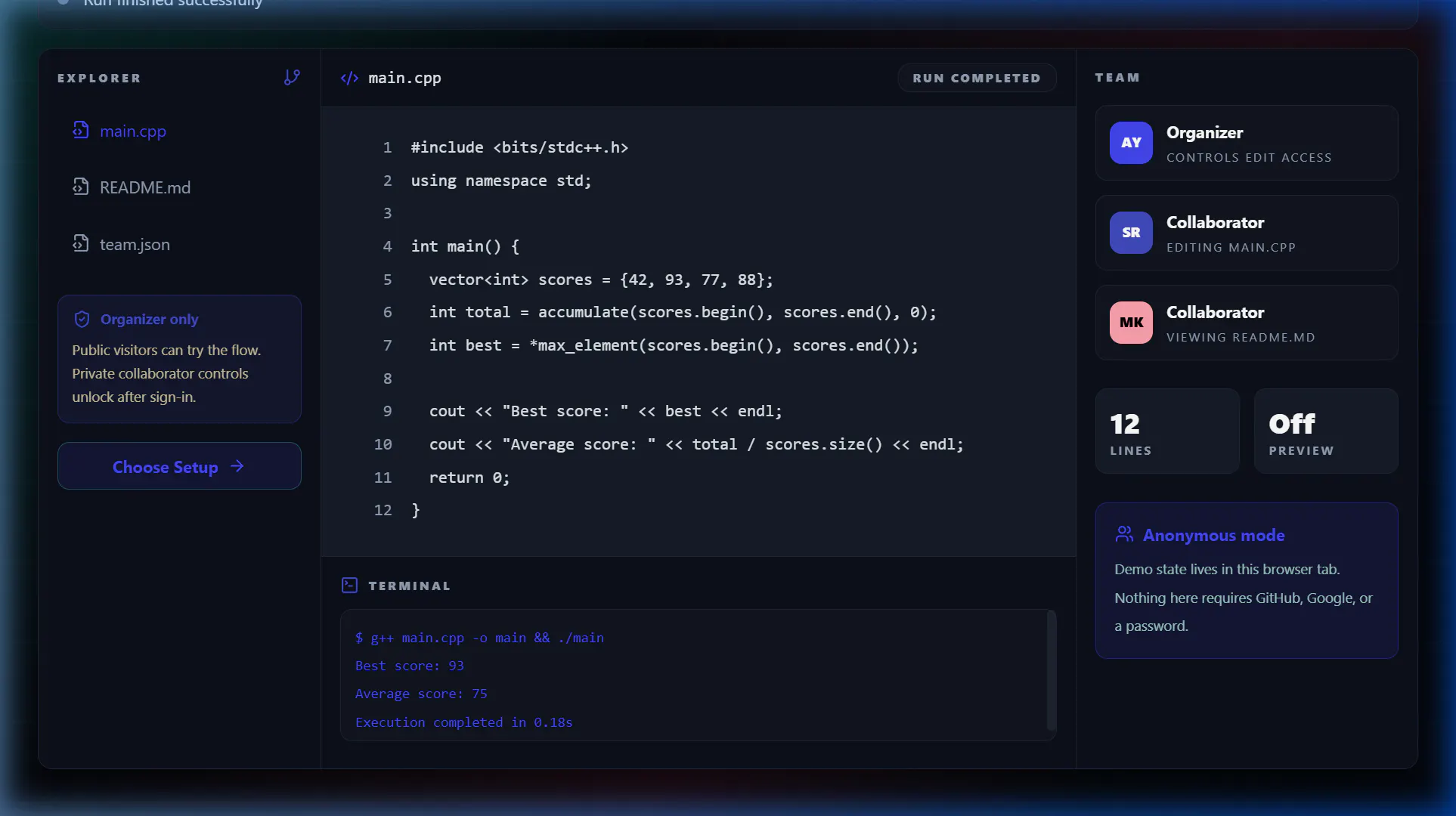Click the people icon beside Anonymous mode
Screen dimensions: 1456x816
(x=1124, y=534)
